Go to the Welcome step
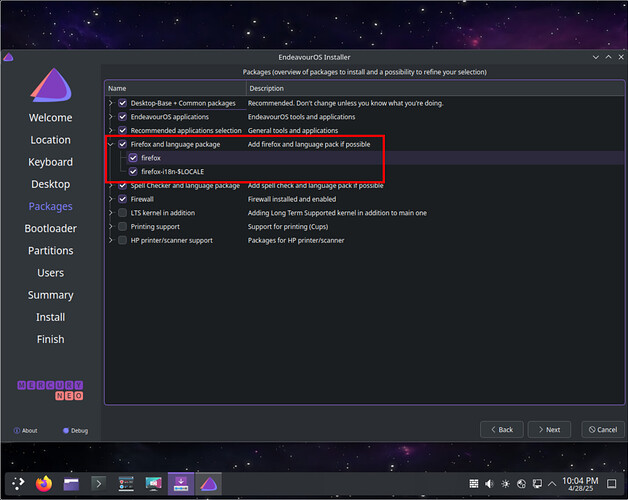This screenshot has height=500, width=628. tap(50, 118)
